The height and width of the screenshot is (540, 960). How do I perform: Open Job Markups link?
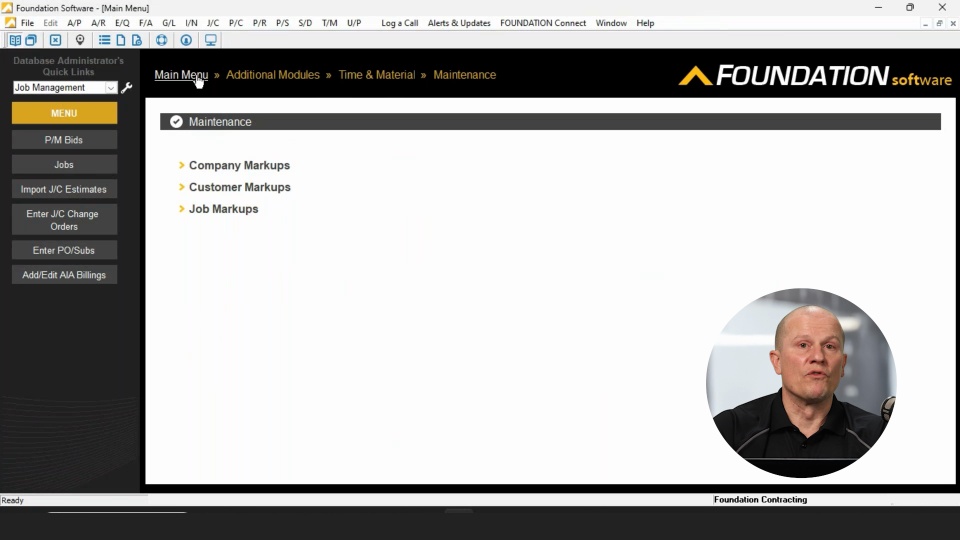tap(223, 209)
